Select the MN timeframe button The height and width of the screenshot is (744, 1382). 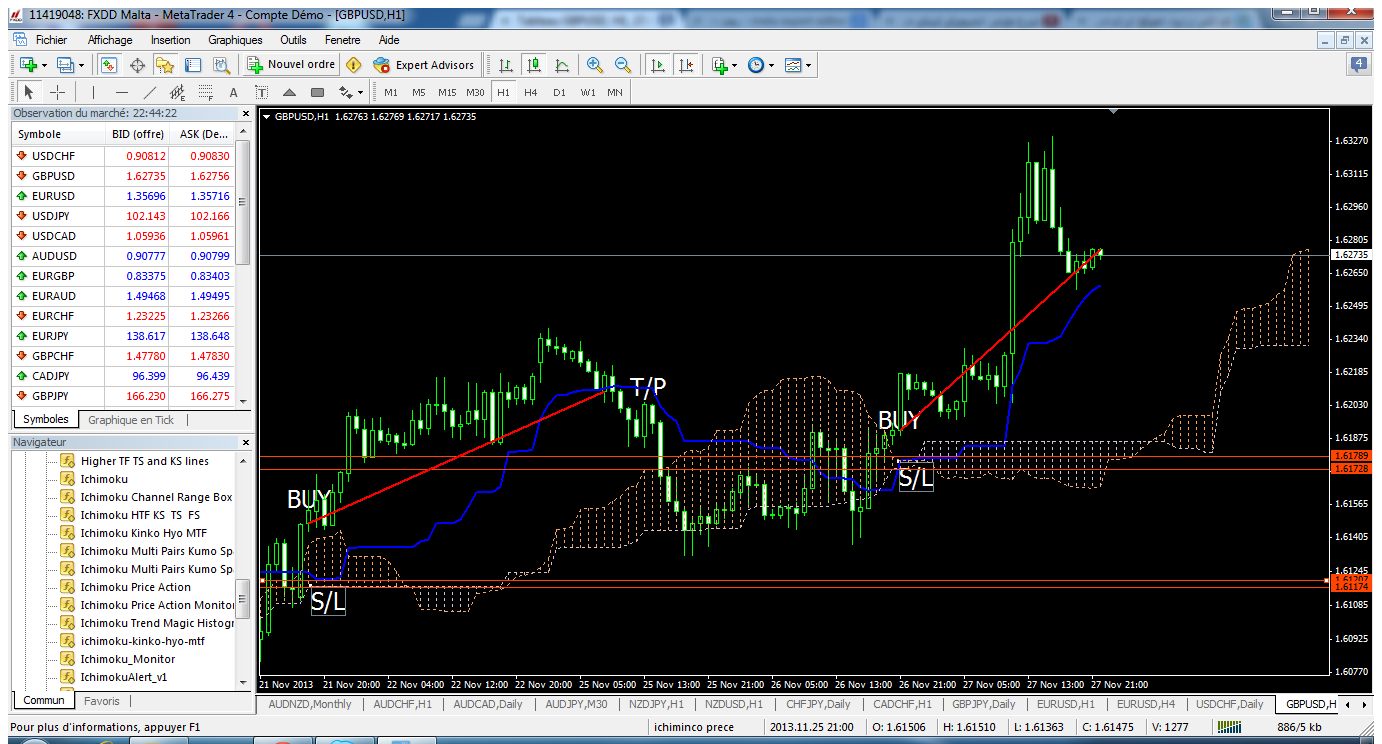click(x=615, y=92)
